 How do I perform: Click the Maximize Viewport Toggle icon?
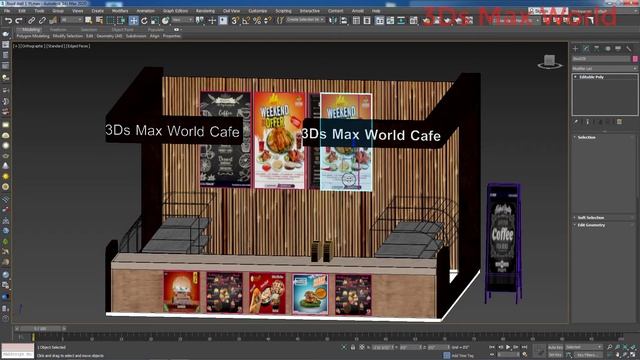(x=633, y=355)
